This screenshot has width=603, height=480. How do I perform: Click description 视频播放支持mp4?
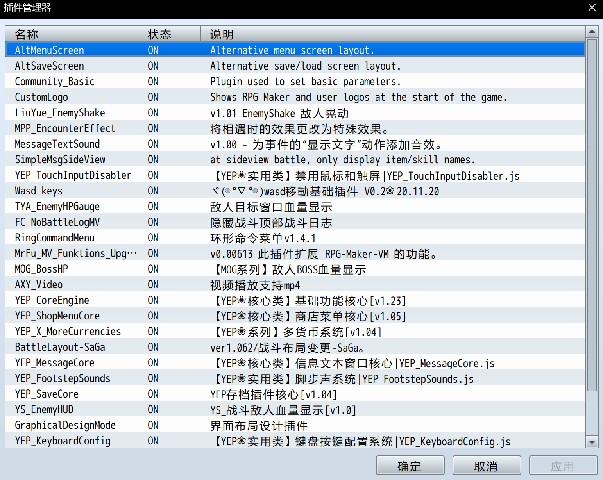pyautogui.click(x=255, y=285)
